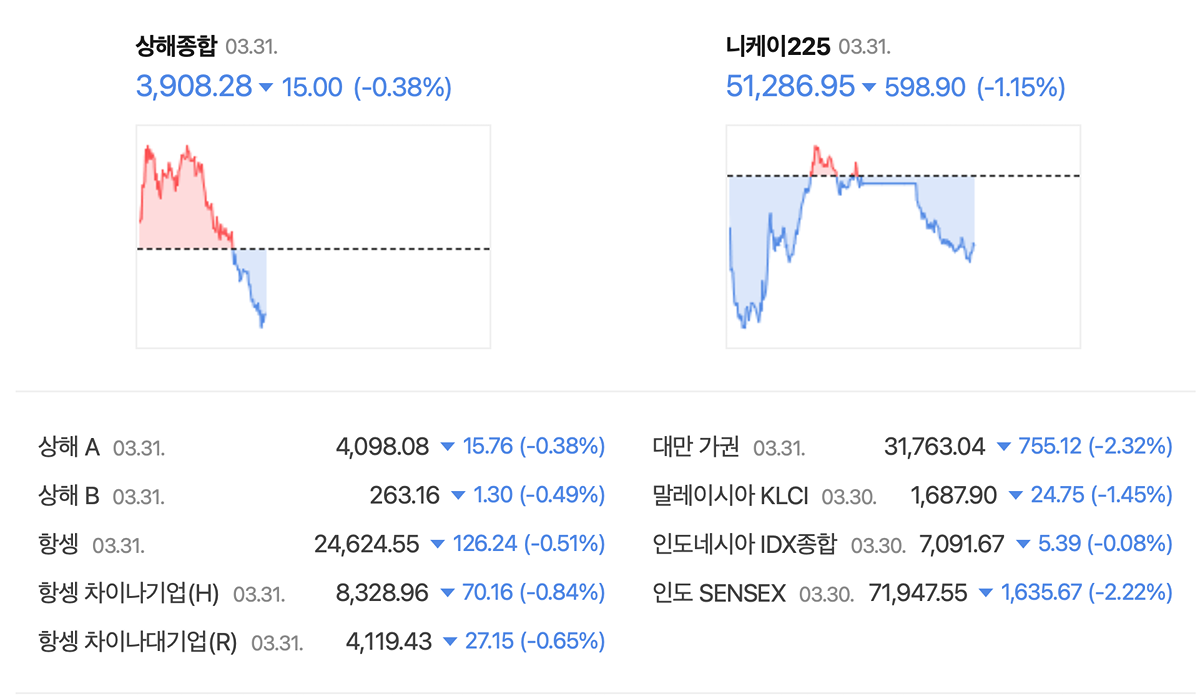Open the 항셍 차이나기업(H) link

click(x=128, y=593)
